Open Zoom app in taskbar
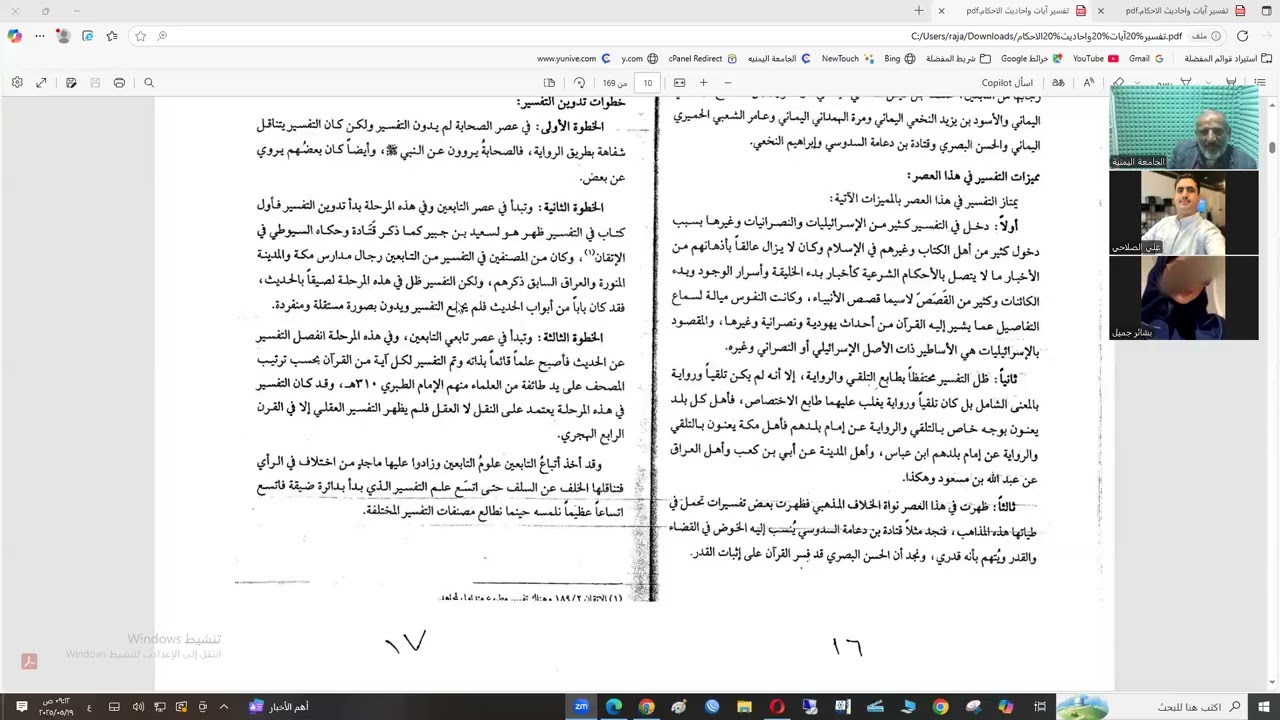Viewport: 1280px width, 720px height. pyautogui.click(x=581, y=707)
